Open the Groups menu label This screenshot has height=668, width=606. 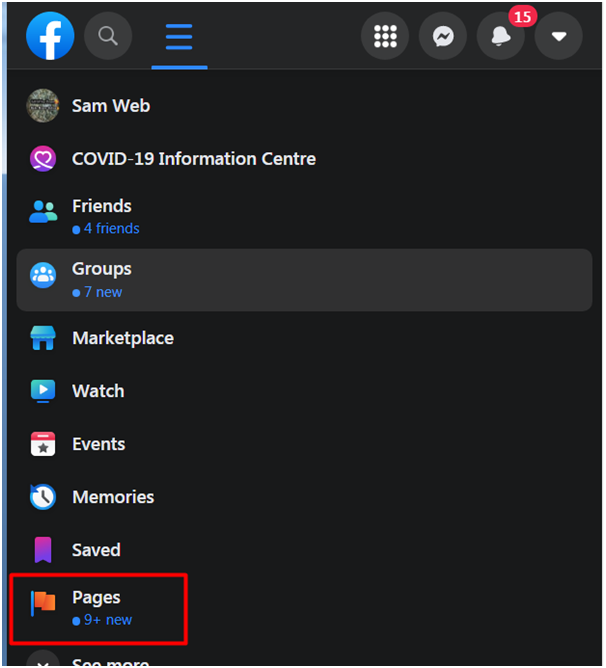[102, 269]
